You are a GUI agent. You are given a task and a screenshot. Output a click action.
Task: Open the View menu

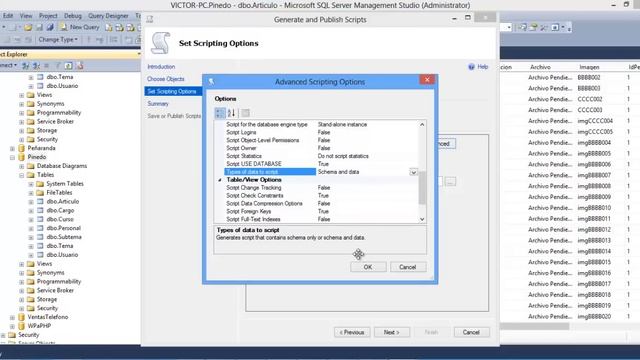point(26,16)
